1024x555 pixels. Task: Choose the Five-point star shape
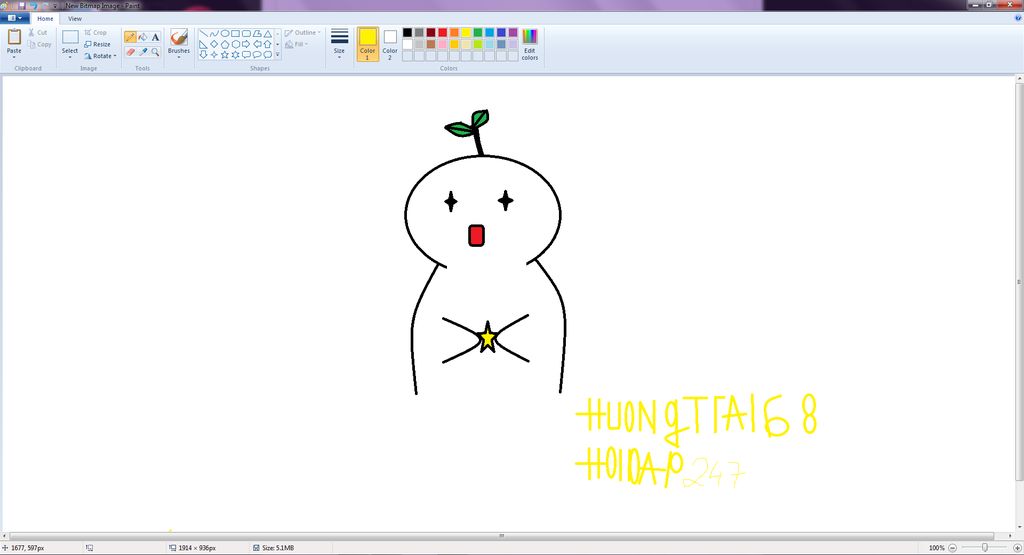225,54
